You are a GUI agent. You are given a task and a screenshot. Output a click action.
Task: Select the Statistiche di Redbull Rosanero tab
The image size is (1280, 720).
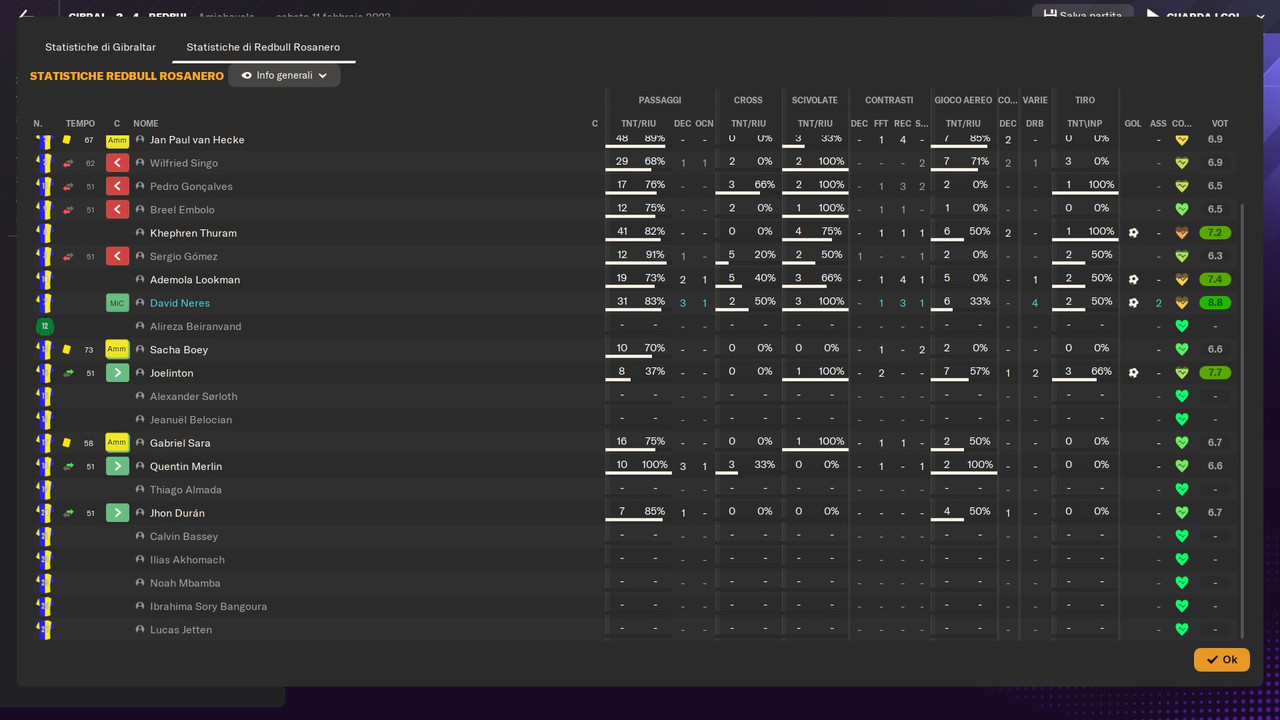pyautogui.click(x=263, y=47)
